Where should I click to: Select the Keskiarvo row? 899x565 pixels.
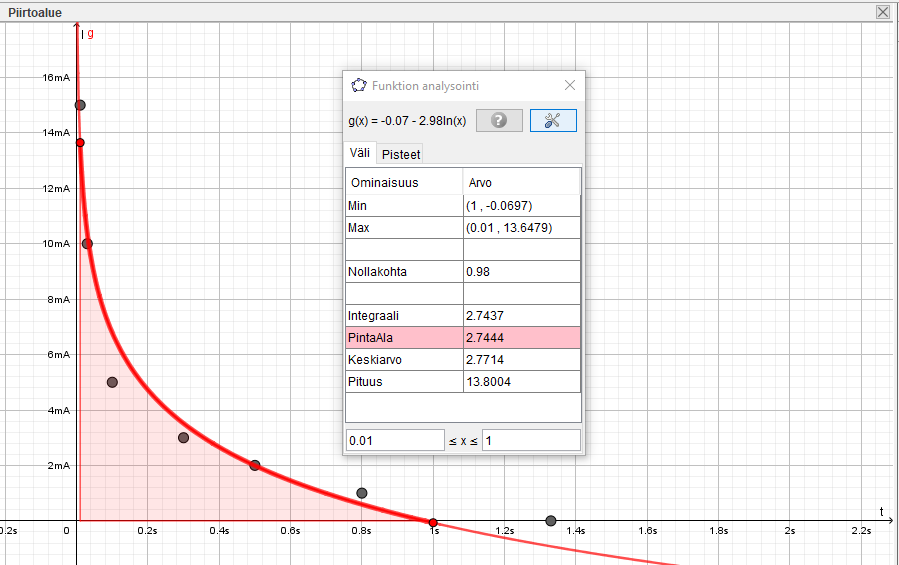(x=462, y=360)
